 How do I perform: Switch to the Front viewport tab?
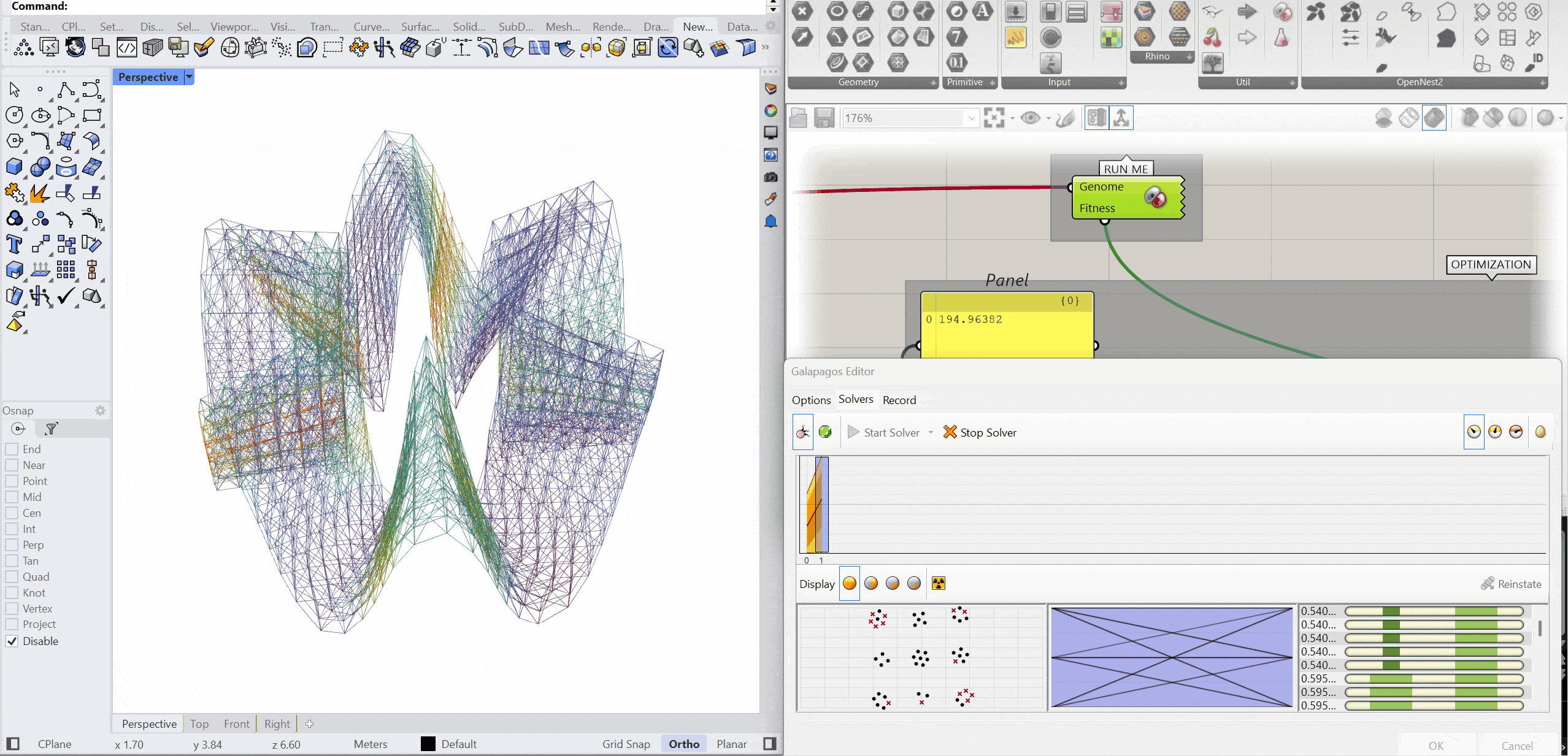(236, 724)
